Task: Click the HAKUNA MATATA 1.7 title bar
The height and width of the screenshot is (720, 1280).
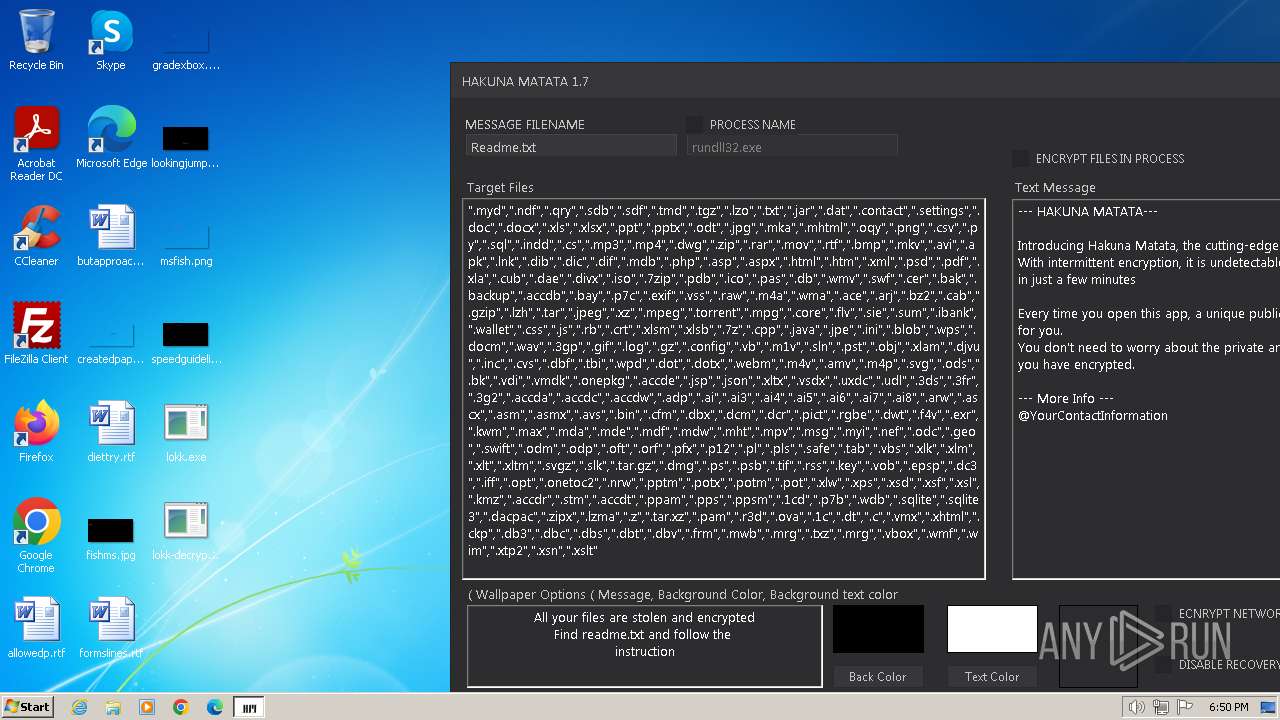Action: coord(865,81)
